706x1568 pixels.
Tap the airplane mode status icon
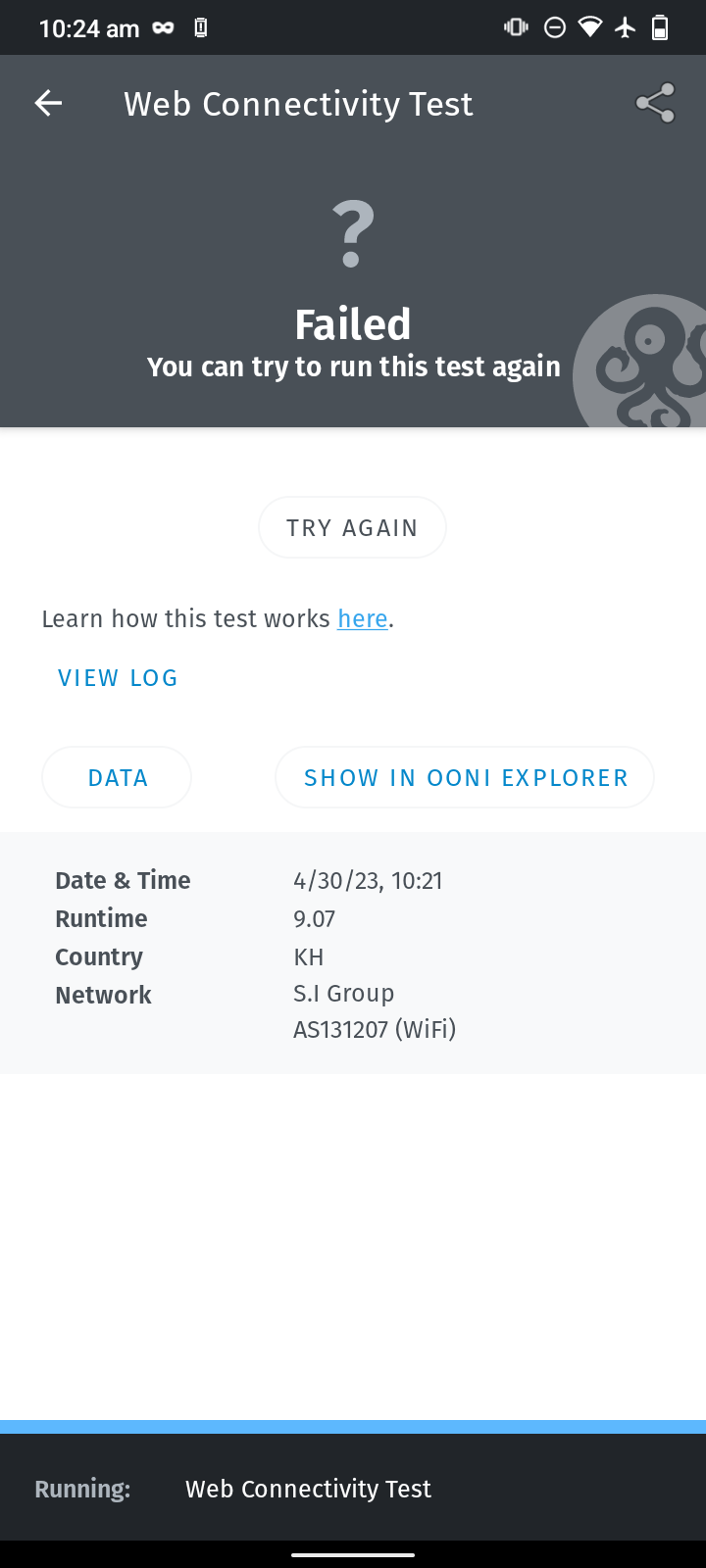[626, 27]
